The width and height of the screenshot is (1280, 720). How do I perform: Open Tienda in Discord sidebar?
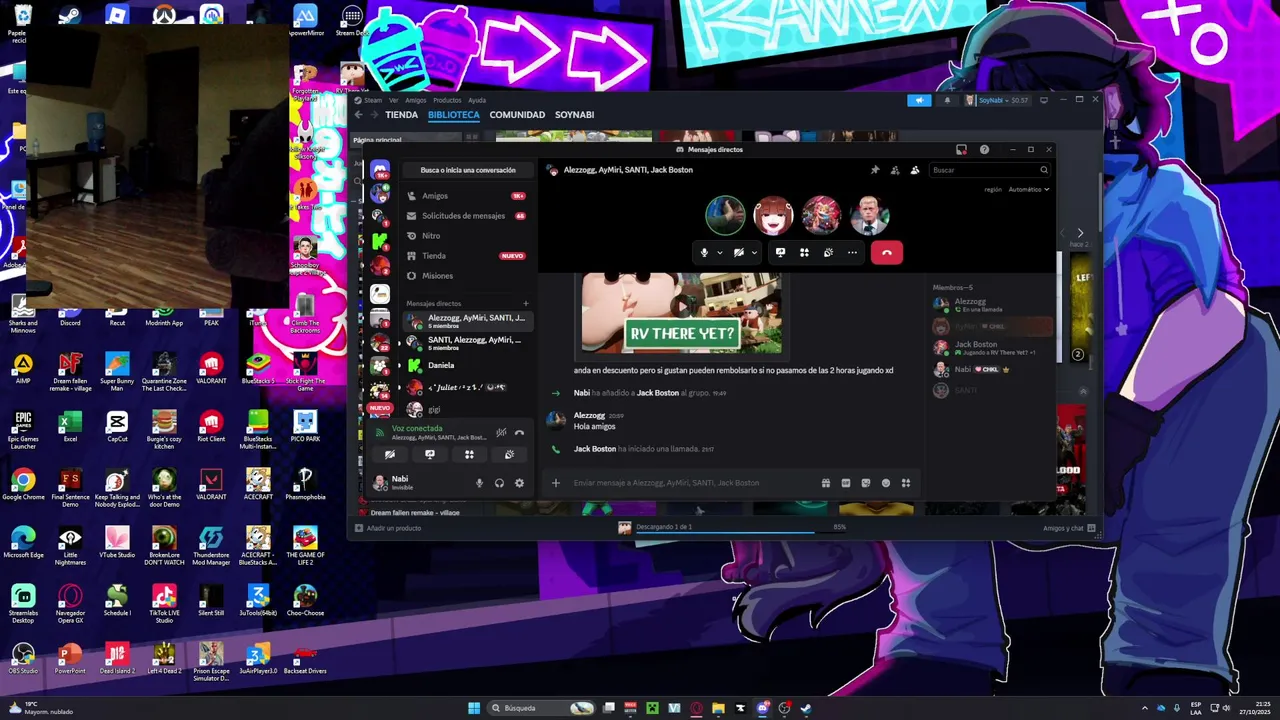pyautogui.click(x=467, y=256)
